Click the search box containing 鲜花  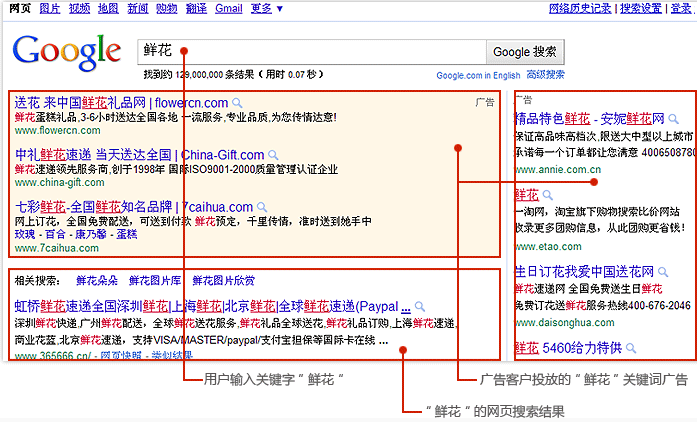[310, 51]
